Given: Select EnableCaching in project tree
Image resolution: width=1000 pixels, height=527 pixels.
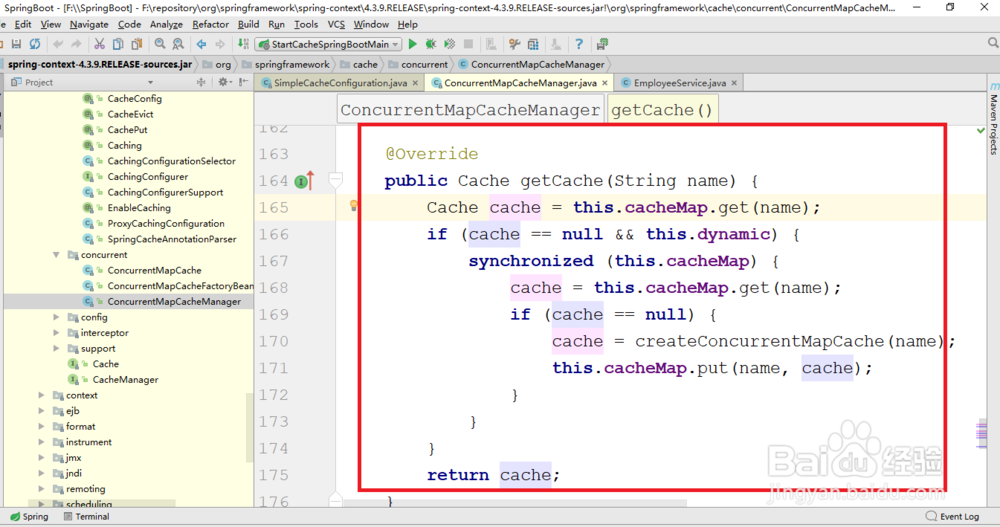Looking at the screenshot, I should point(139,208).
